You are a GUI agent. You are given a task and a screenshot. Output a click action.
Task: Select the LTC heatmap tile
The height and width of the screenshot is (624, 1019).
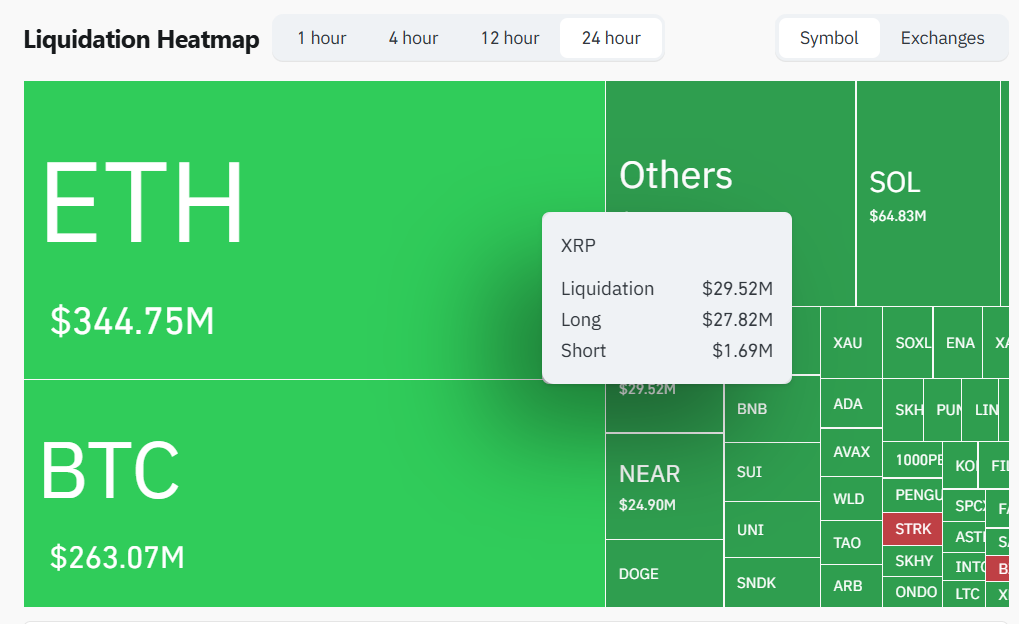coord(964,594)
